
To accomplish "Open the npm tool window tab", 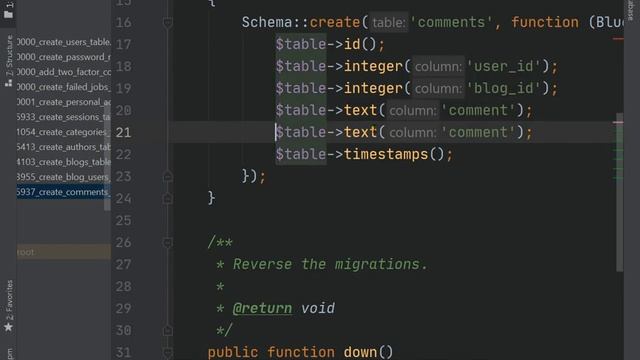I will coord(9,353).
